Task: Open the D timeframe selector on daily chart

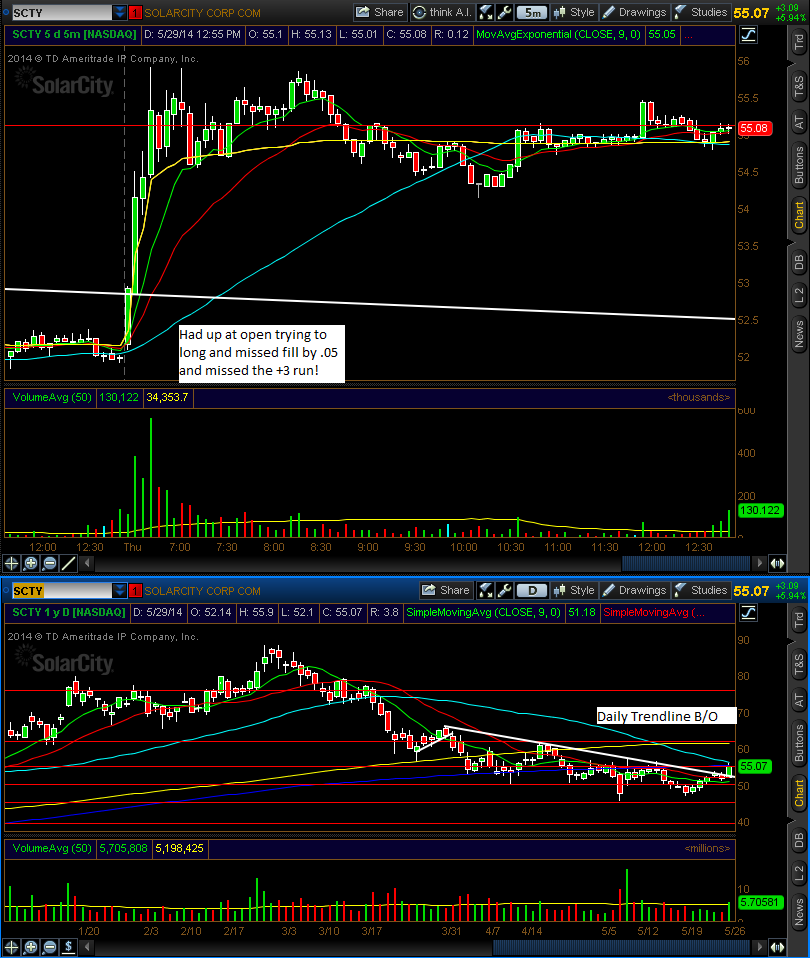Action: click(532, 590)
